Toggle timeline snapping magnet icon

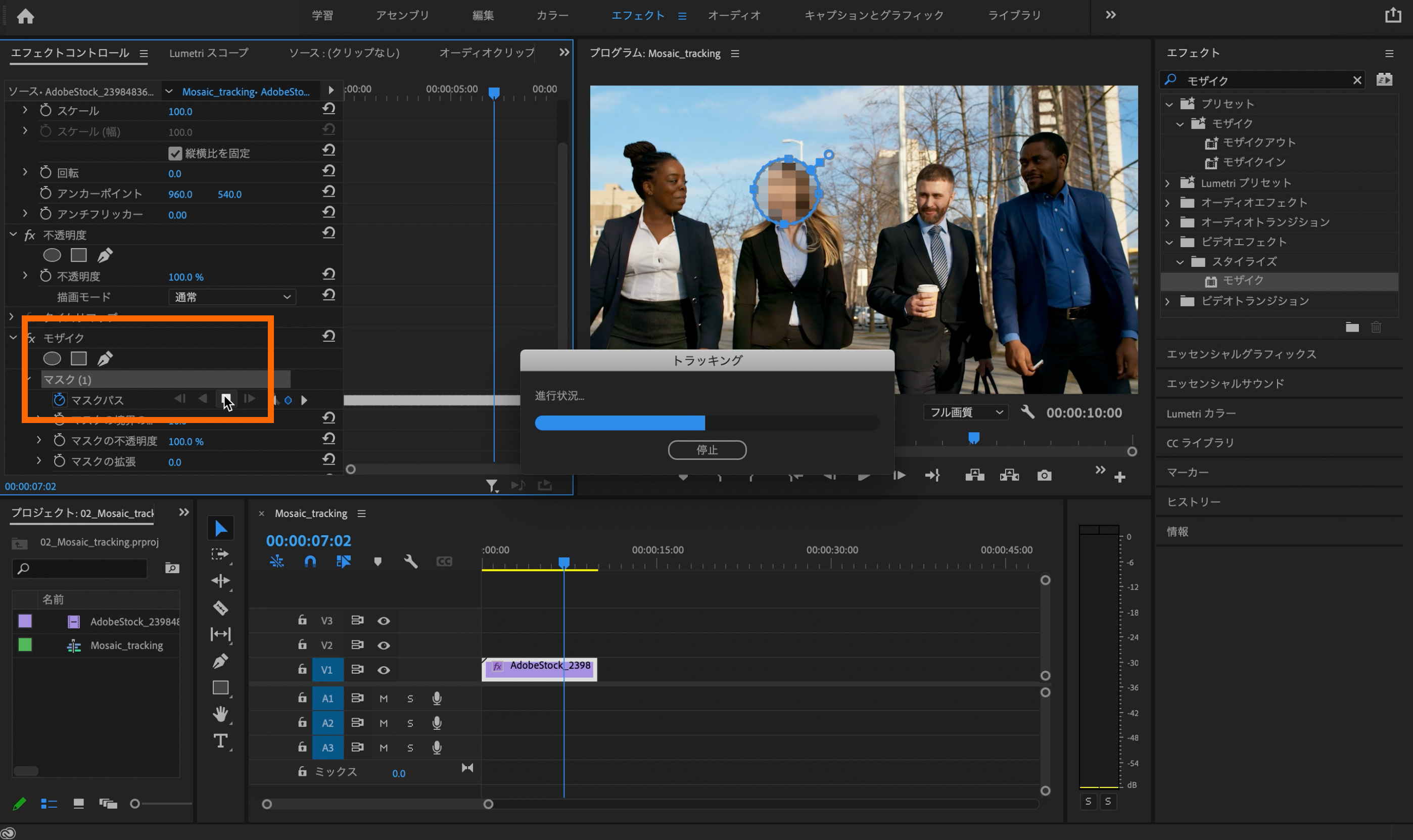coord(310,561)
